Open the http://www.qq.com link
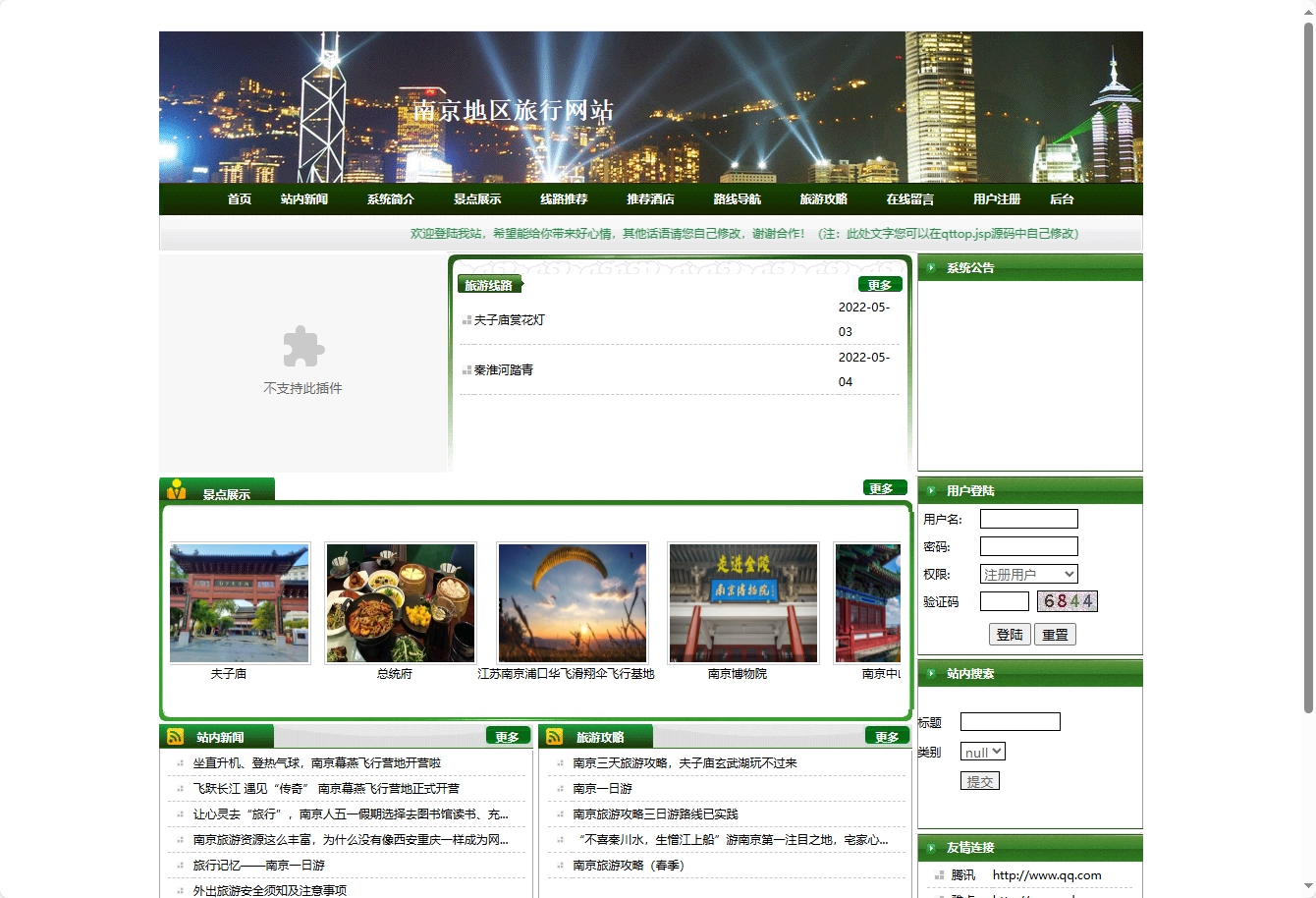This screenshot has width=1316, height=898. click(1046, 875)
